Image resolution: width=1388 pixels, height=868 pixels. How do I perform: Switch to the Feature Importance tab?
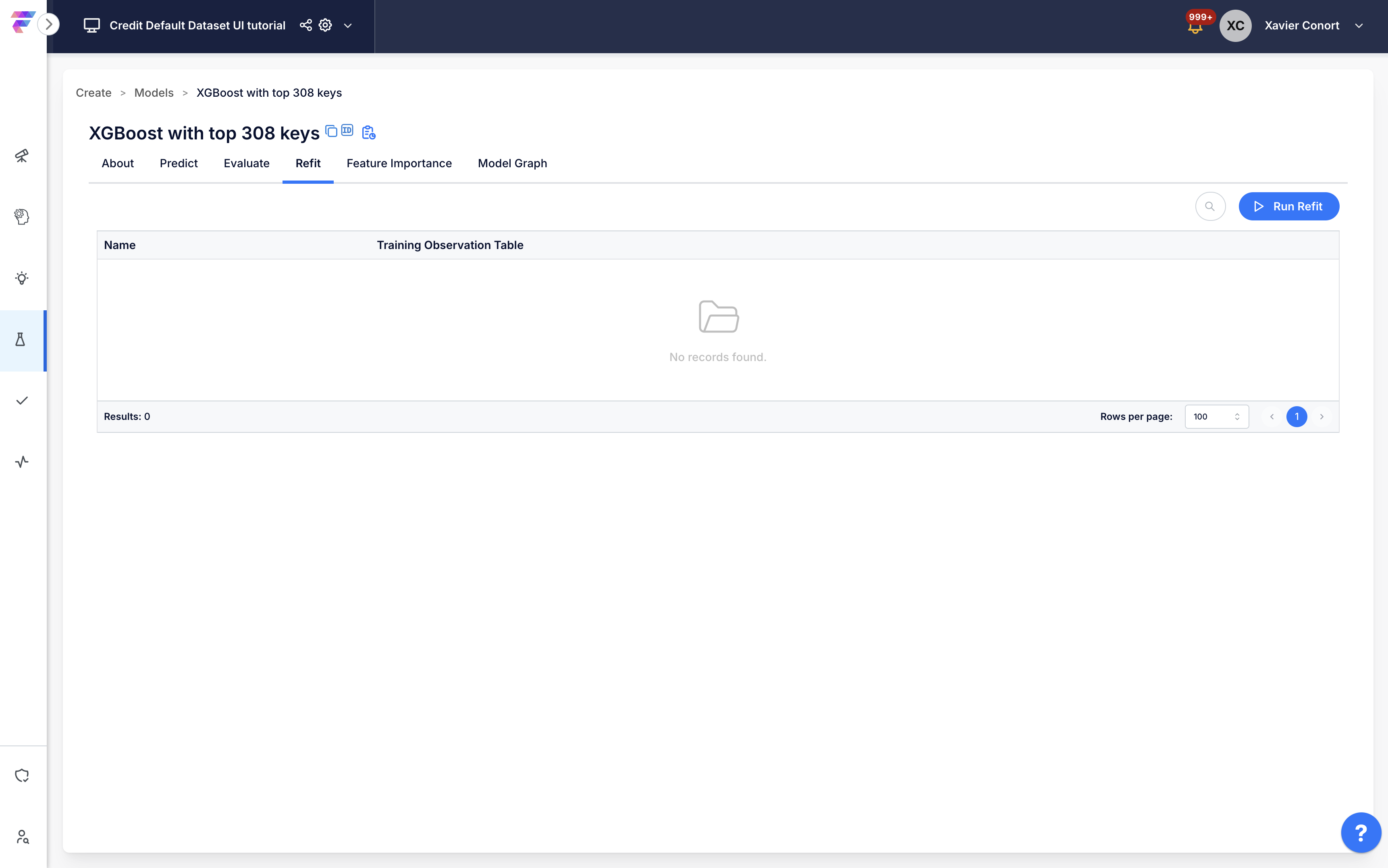pos(399,164)
